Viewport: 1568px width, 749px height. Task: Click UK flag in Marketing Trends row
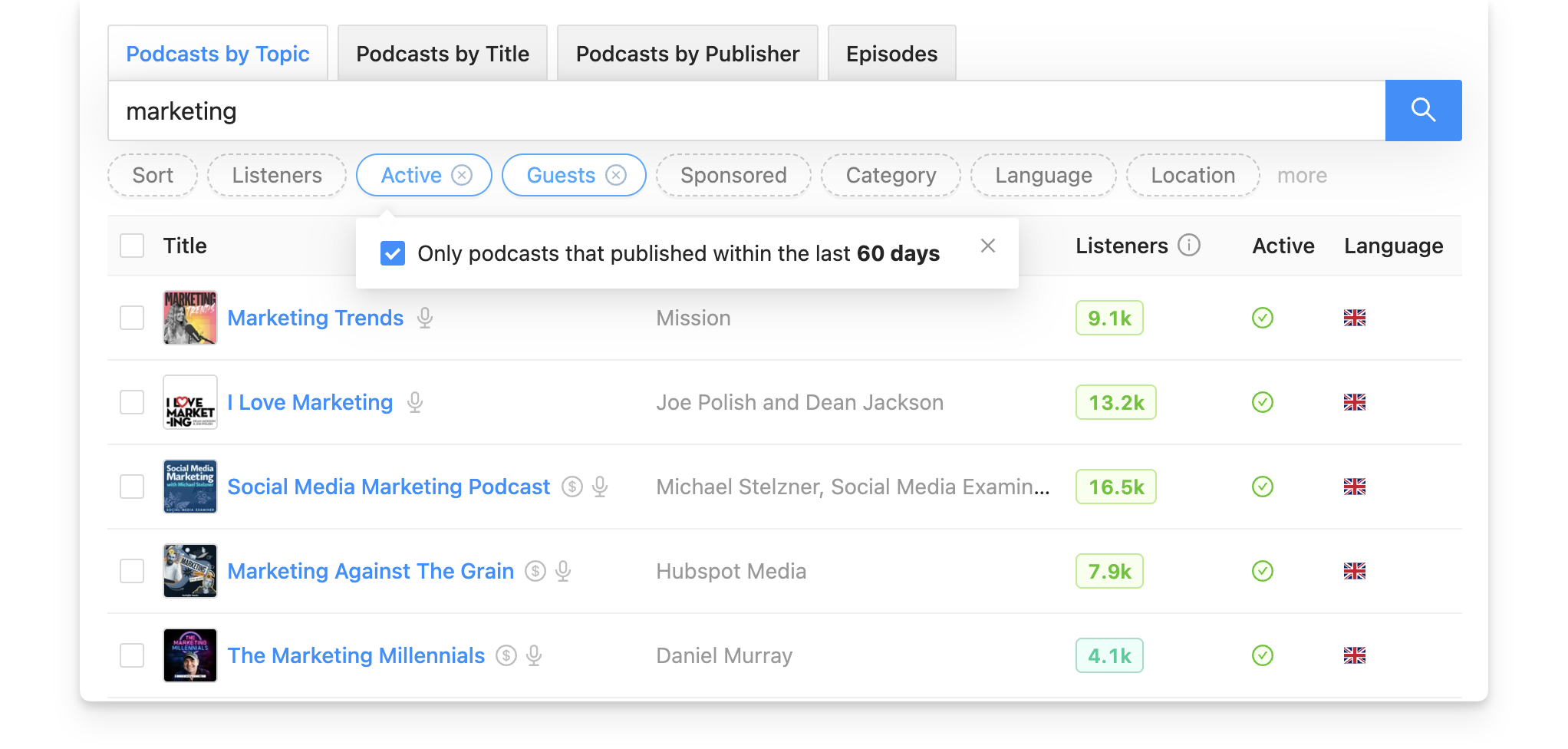(x=1355, y=318)
